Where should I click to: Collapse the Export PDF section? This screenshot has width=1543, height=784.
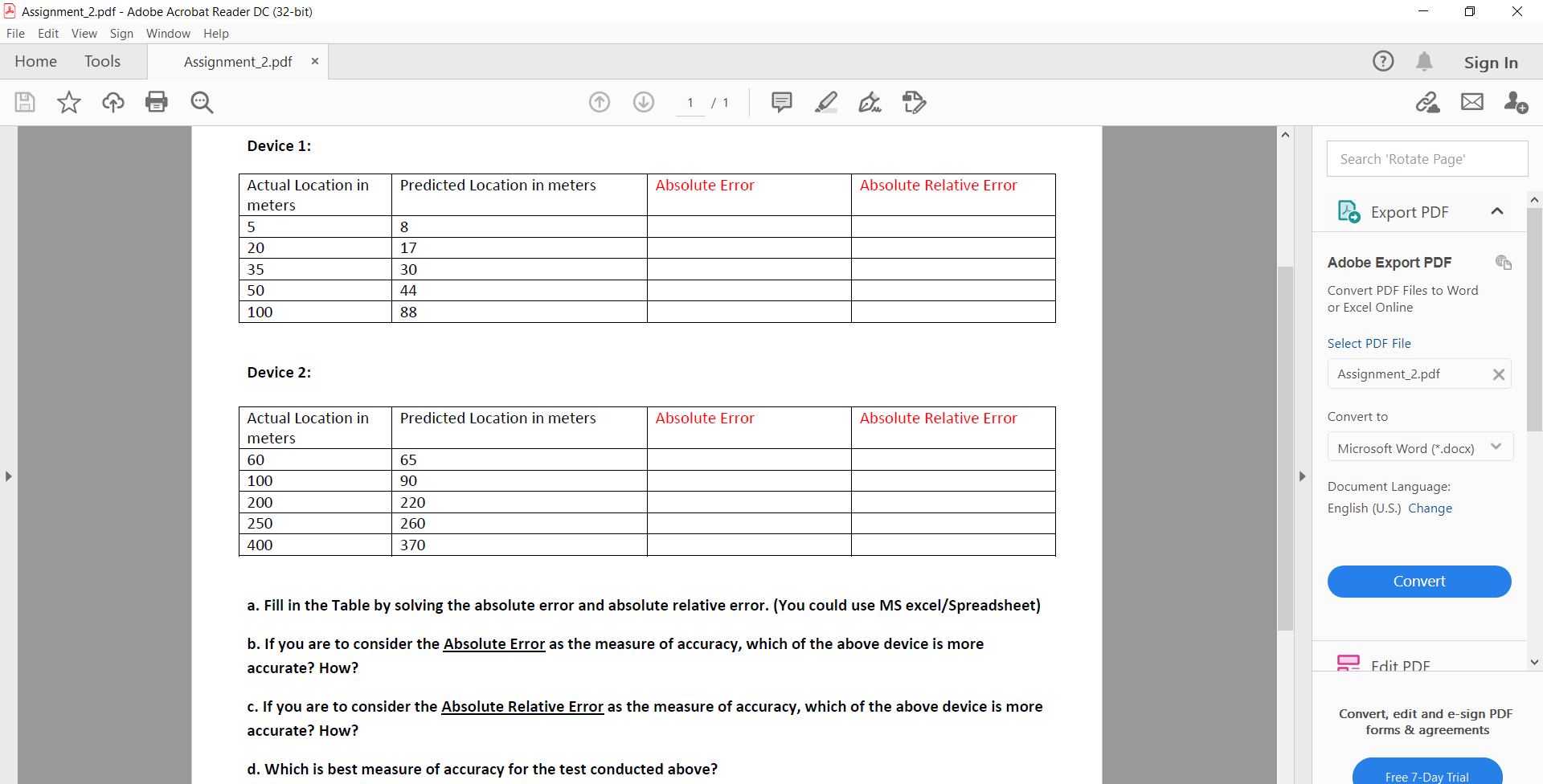click(1497, 210)
